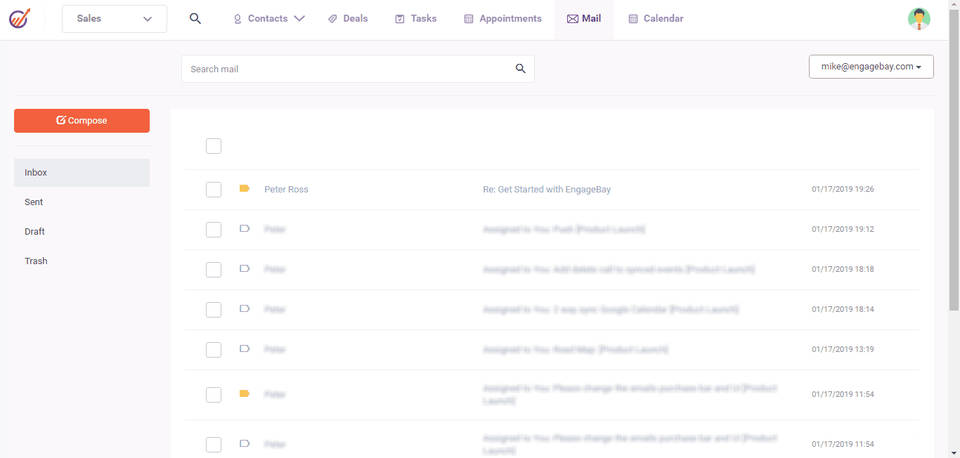Click the EngageBay logo icon
Screen dimensions: 960x458
pyautogui.click(x=19, y=19)
